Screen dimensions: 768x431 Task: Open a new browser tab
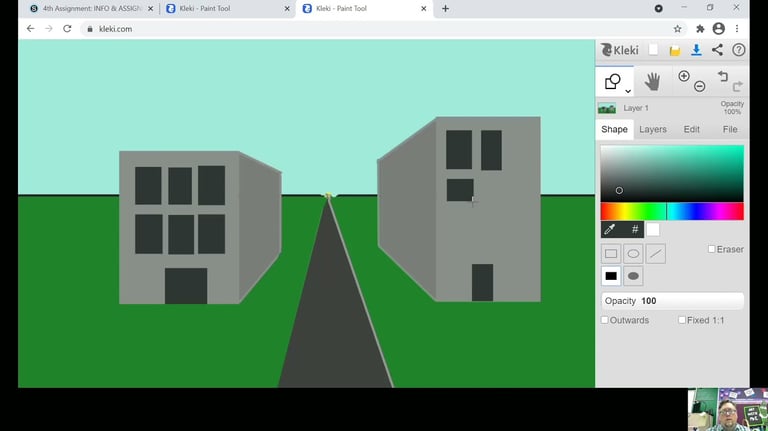pyautogui.click(x=445, y=8)
